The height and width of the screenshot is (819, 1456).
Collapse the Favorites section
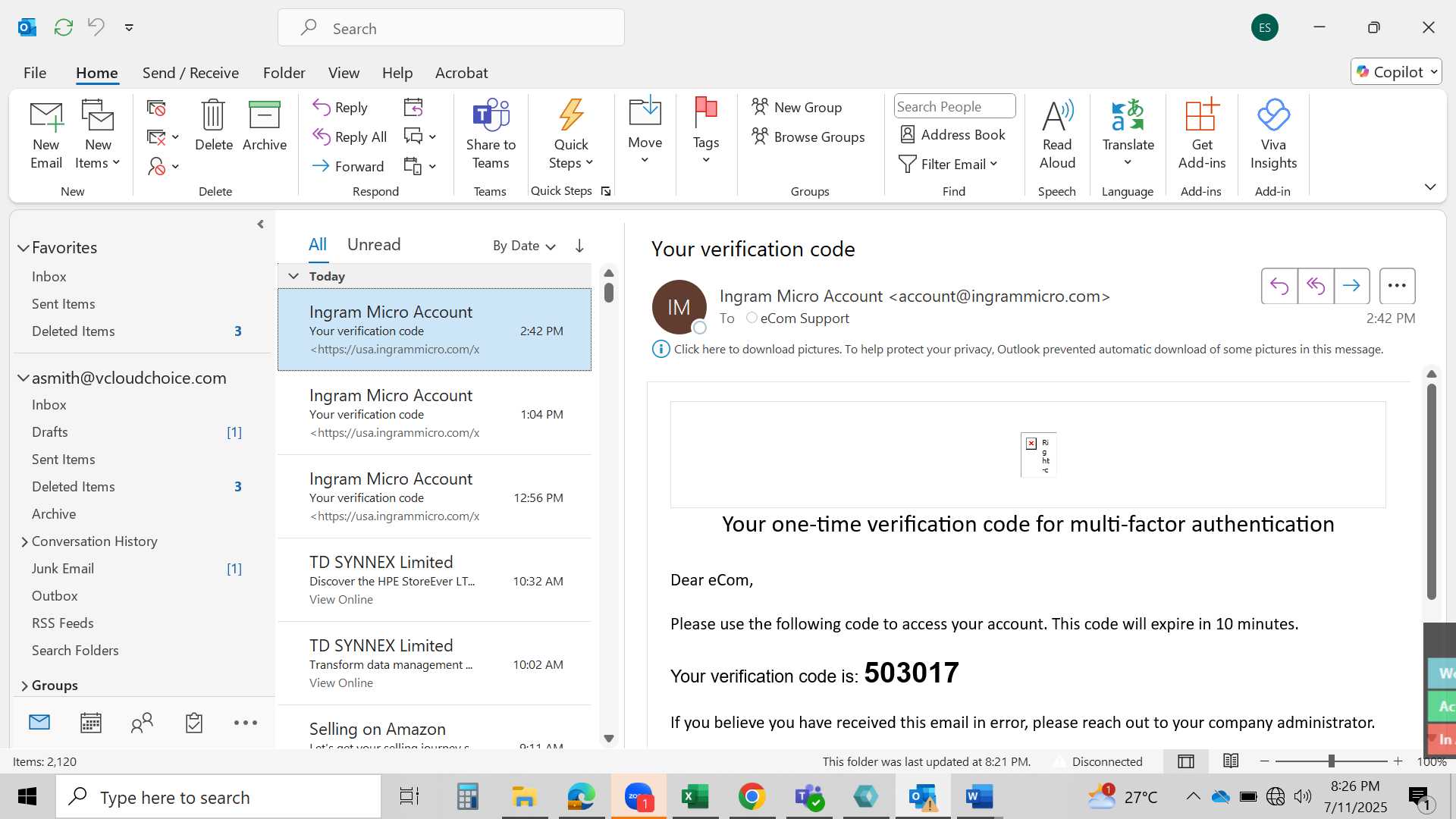24,248
